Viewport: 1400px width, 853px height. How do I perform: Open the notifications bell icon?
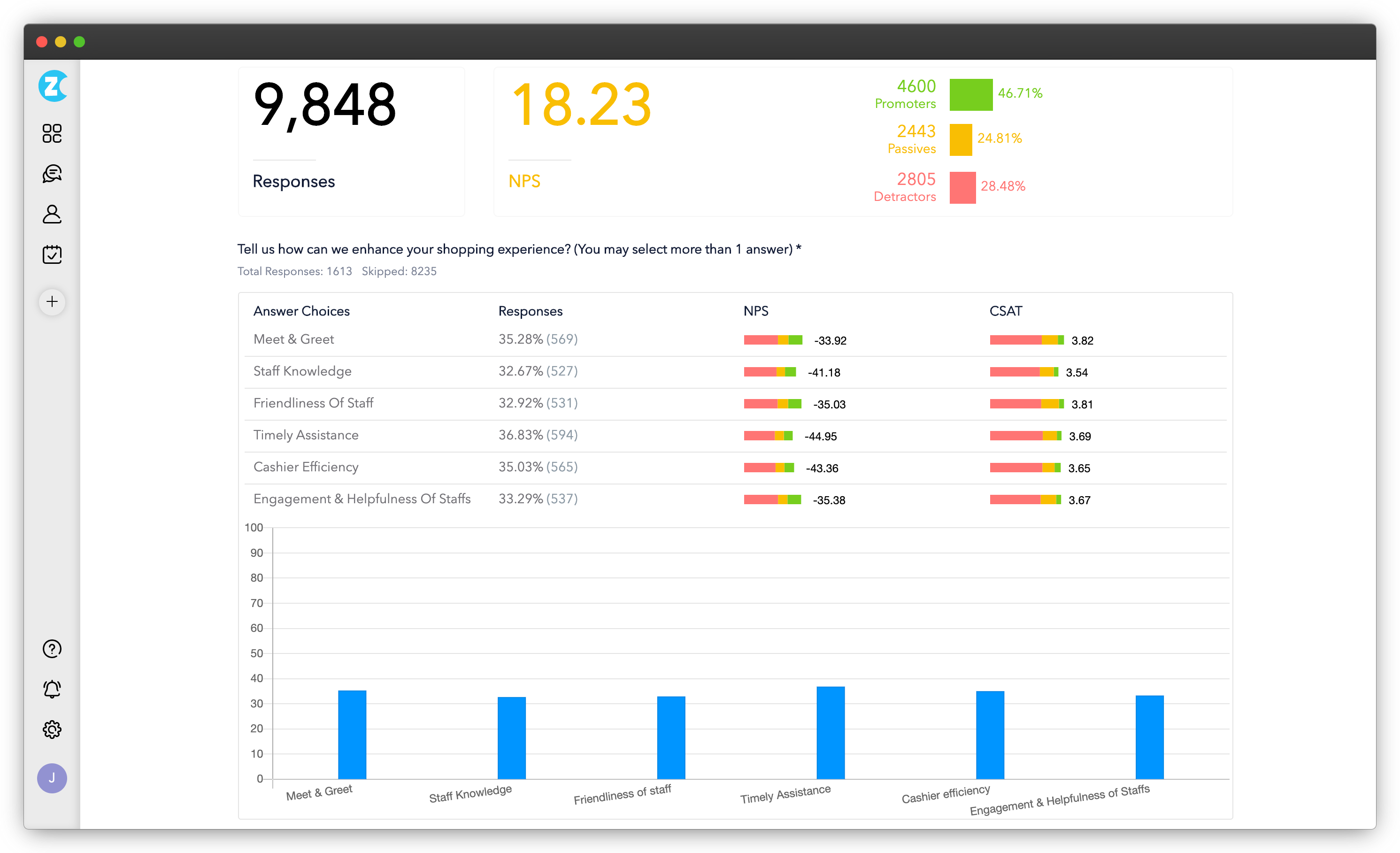52,689
